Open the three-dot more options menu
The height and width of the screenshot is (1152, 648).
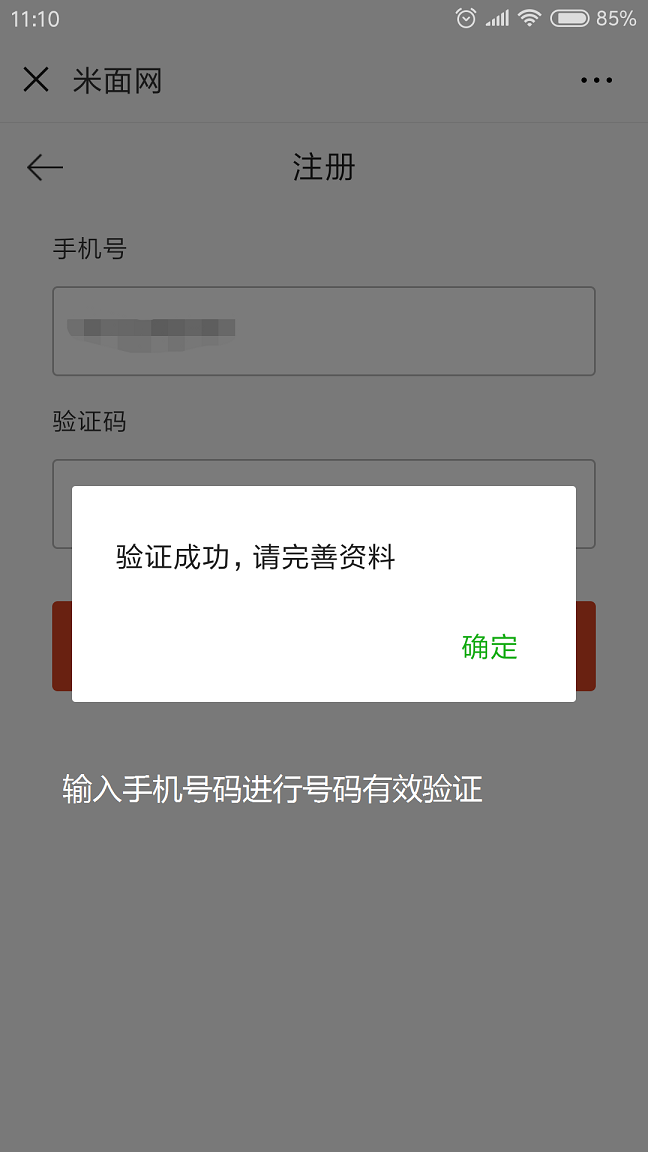596,80
